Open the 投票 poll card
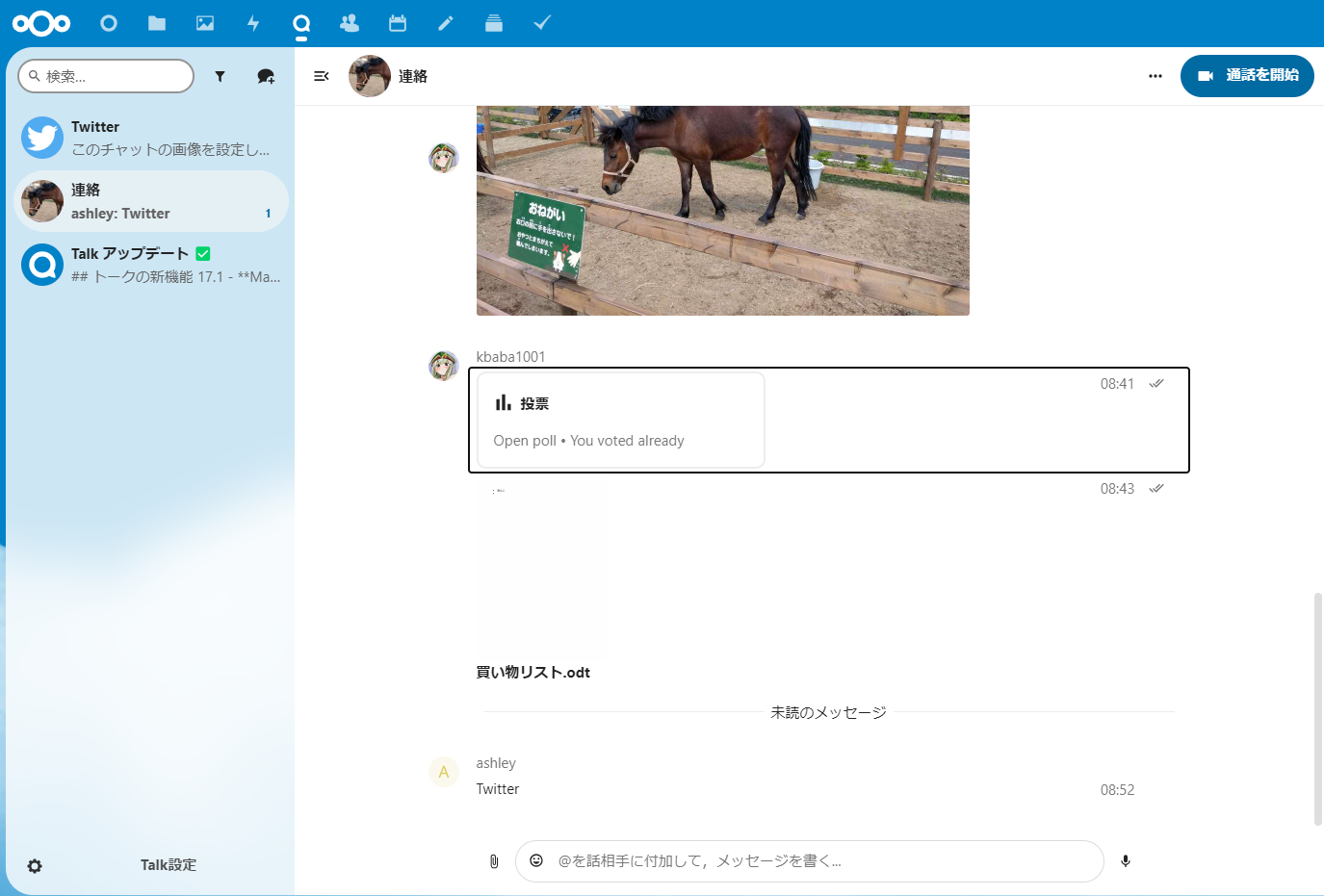 (x=621, y=421)
